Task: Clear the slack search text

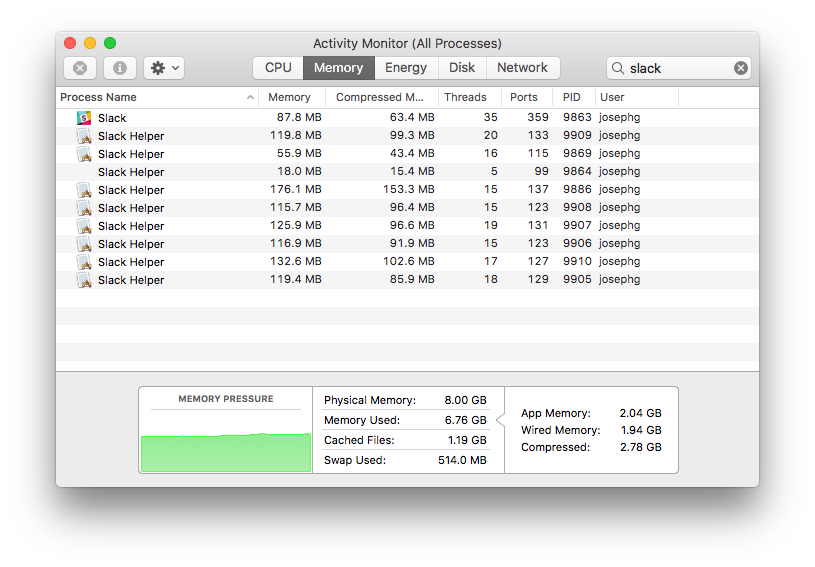Action: tap(741, 68)
